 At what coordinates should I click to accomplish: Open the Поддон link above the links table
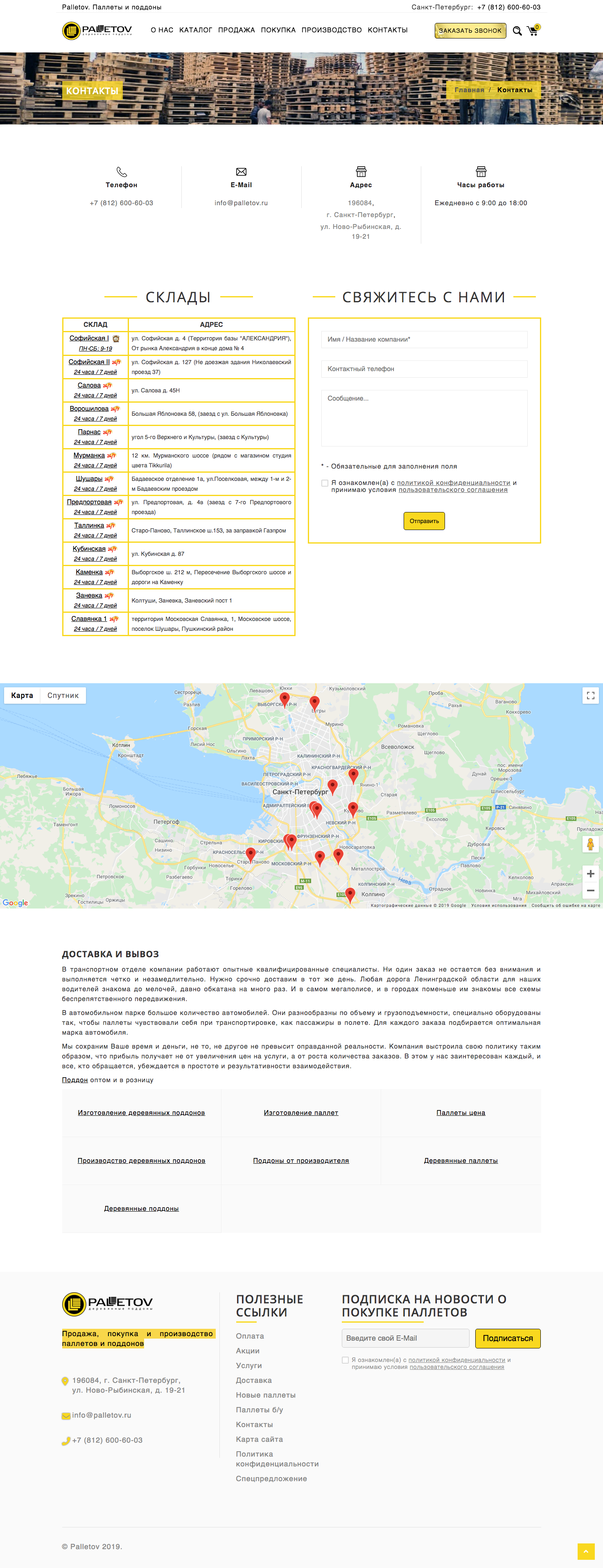coord(75,1080)
